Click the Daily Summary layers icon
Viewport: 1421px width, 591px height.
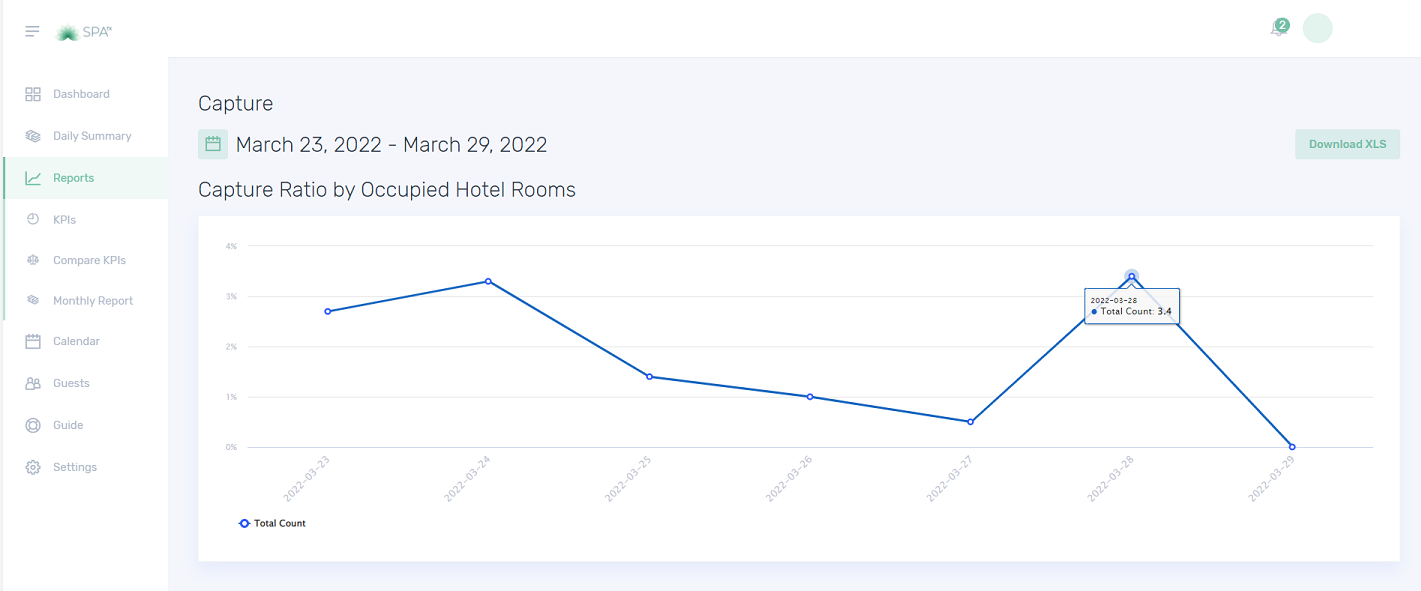tap(33, 136)
